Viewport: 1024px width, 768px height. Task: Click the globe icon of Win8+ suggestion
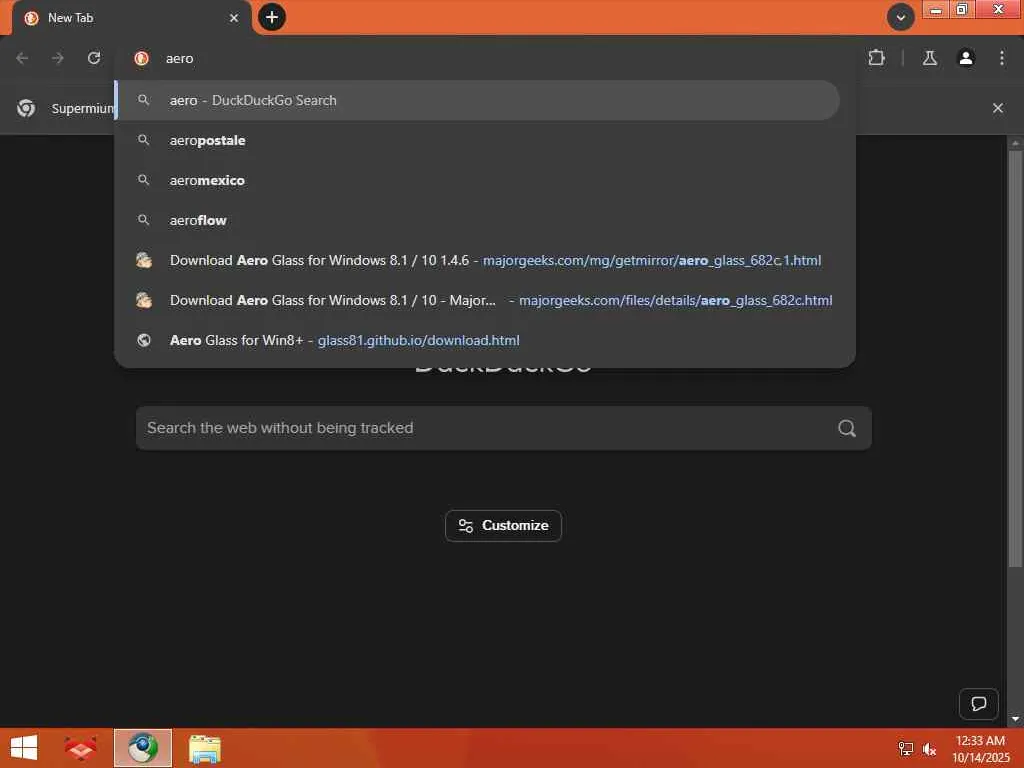[x=144, y=340]
